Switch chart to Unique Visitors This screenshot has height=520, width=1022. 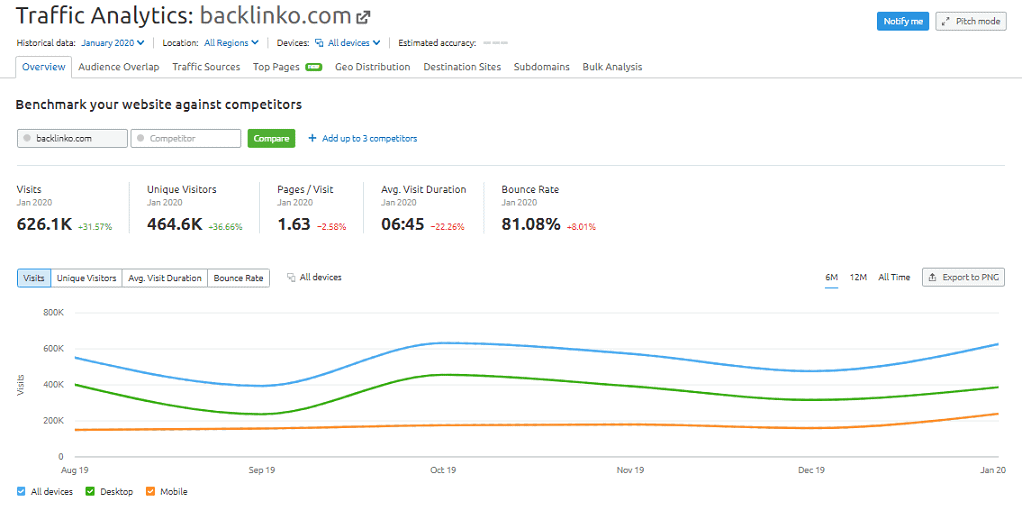pos(87,278)
